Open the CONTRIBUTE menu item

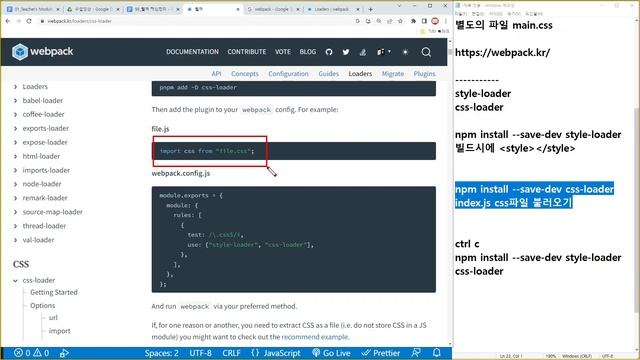tap(247, 52)
